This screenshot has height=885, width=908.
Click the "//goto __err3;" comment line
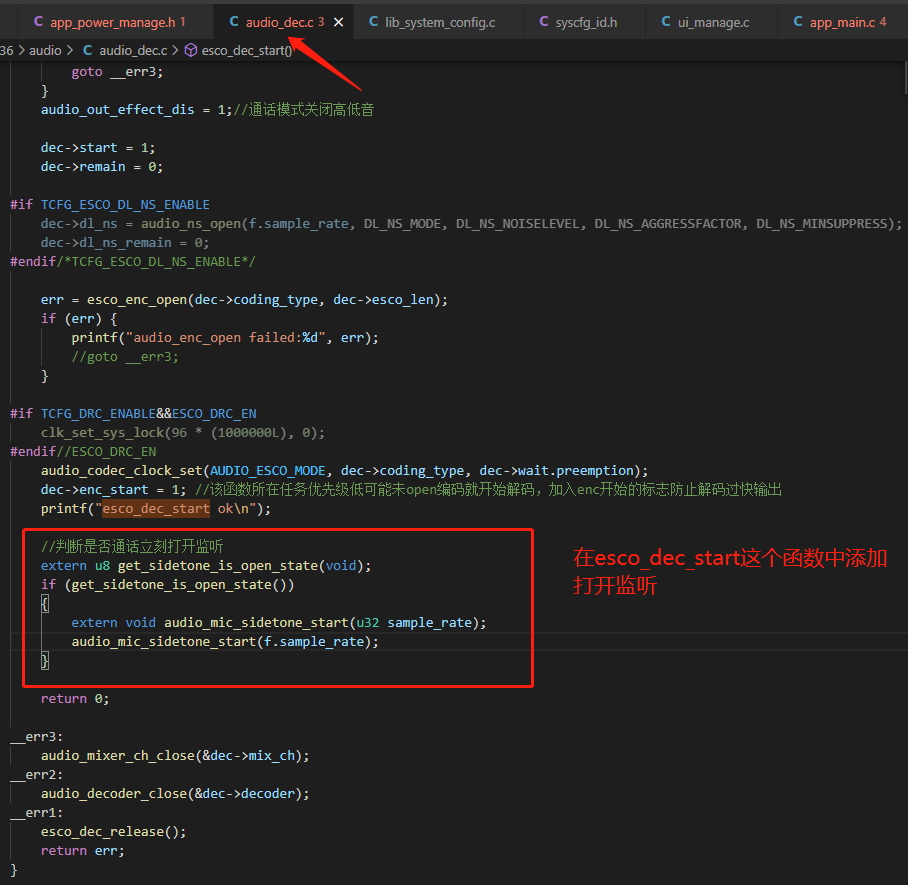(125, 357)
